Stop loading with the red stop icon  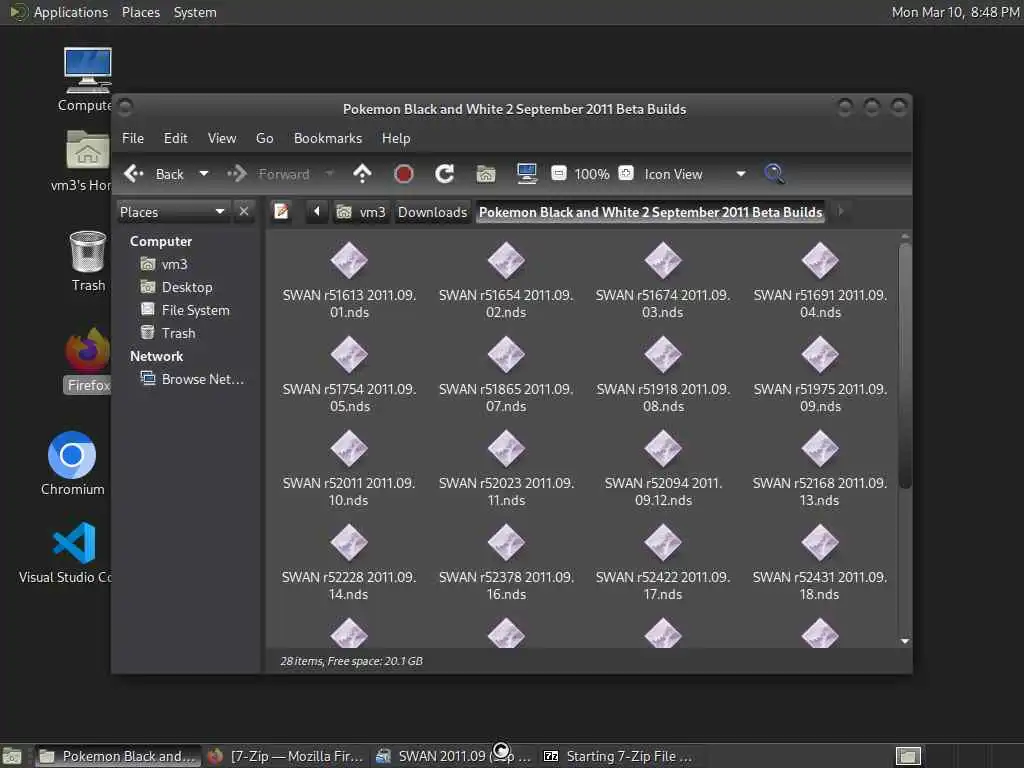pos(404,174)
